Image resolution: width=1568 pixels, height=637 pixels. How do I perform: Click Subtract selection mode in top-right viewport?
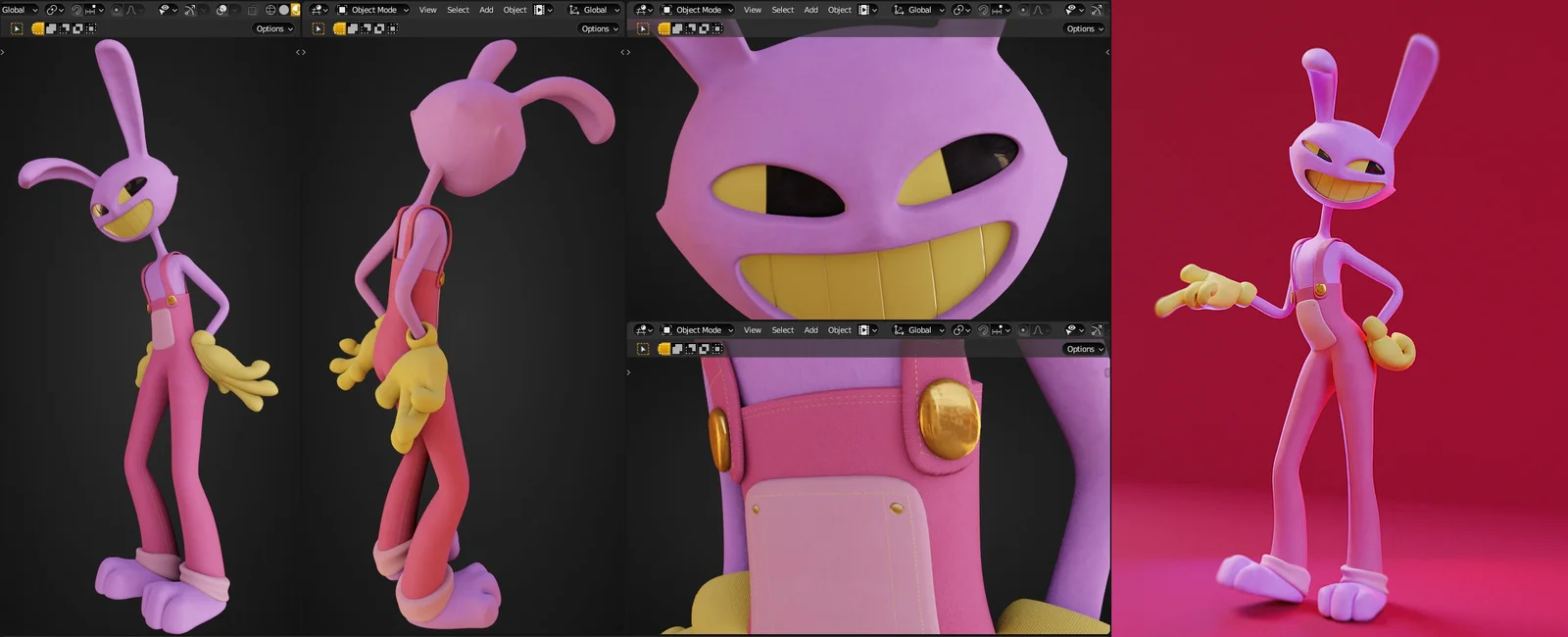coord(691,28)
